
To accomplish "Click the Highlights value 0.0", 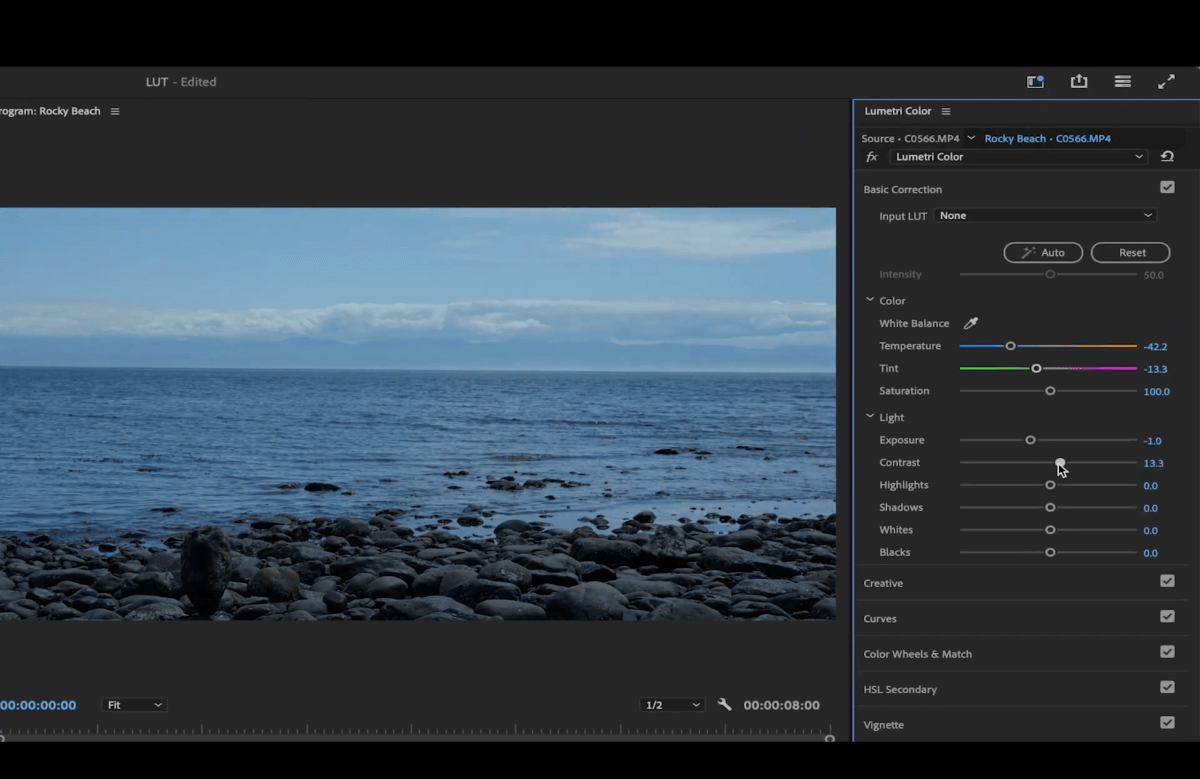I will 1150,486.
